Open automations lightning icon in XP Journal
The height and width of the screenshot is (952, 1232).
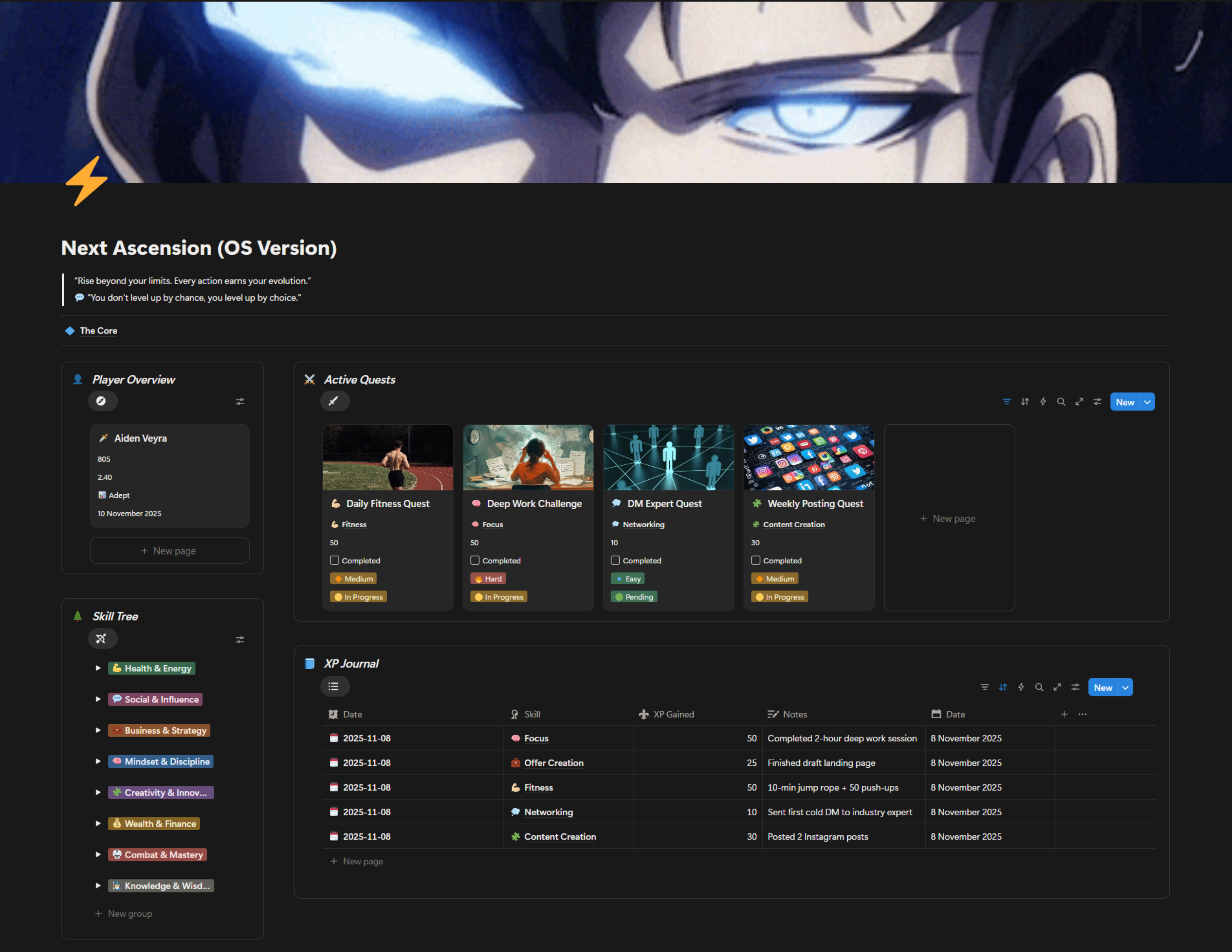1021,687
